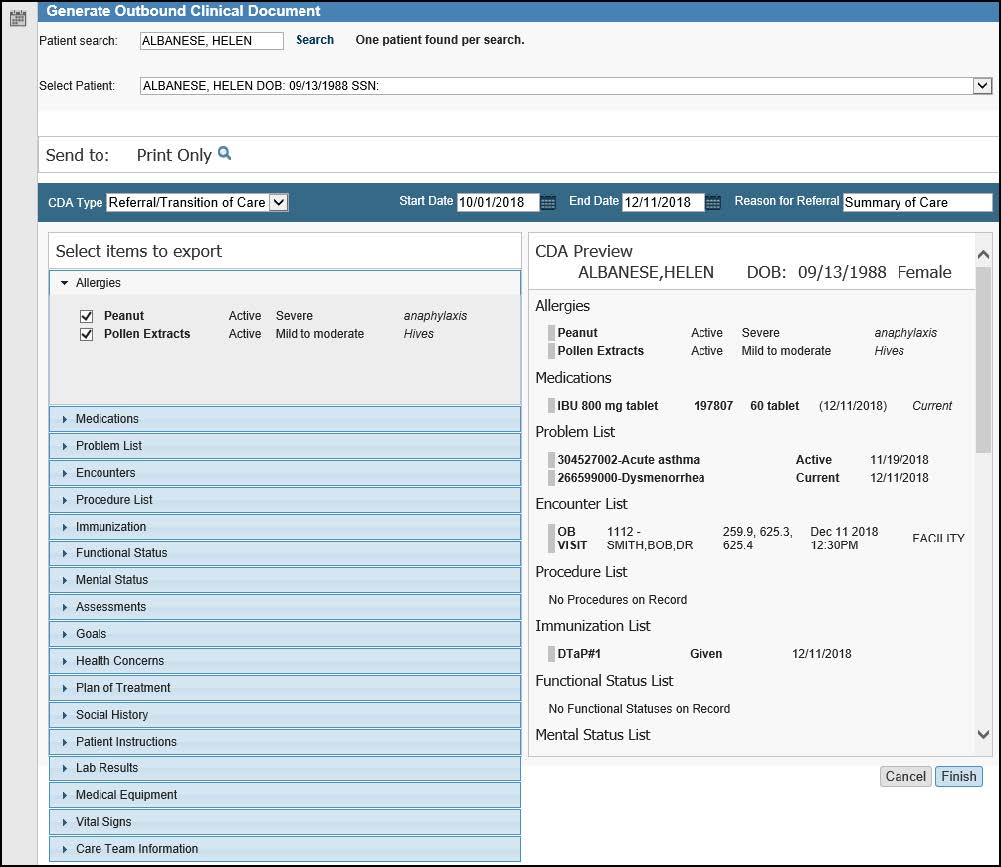Open the CDA Type dropdown
The image size is (1001, 867).
[279, 202]
